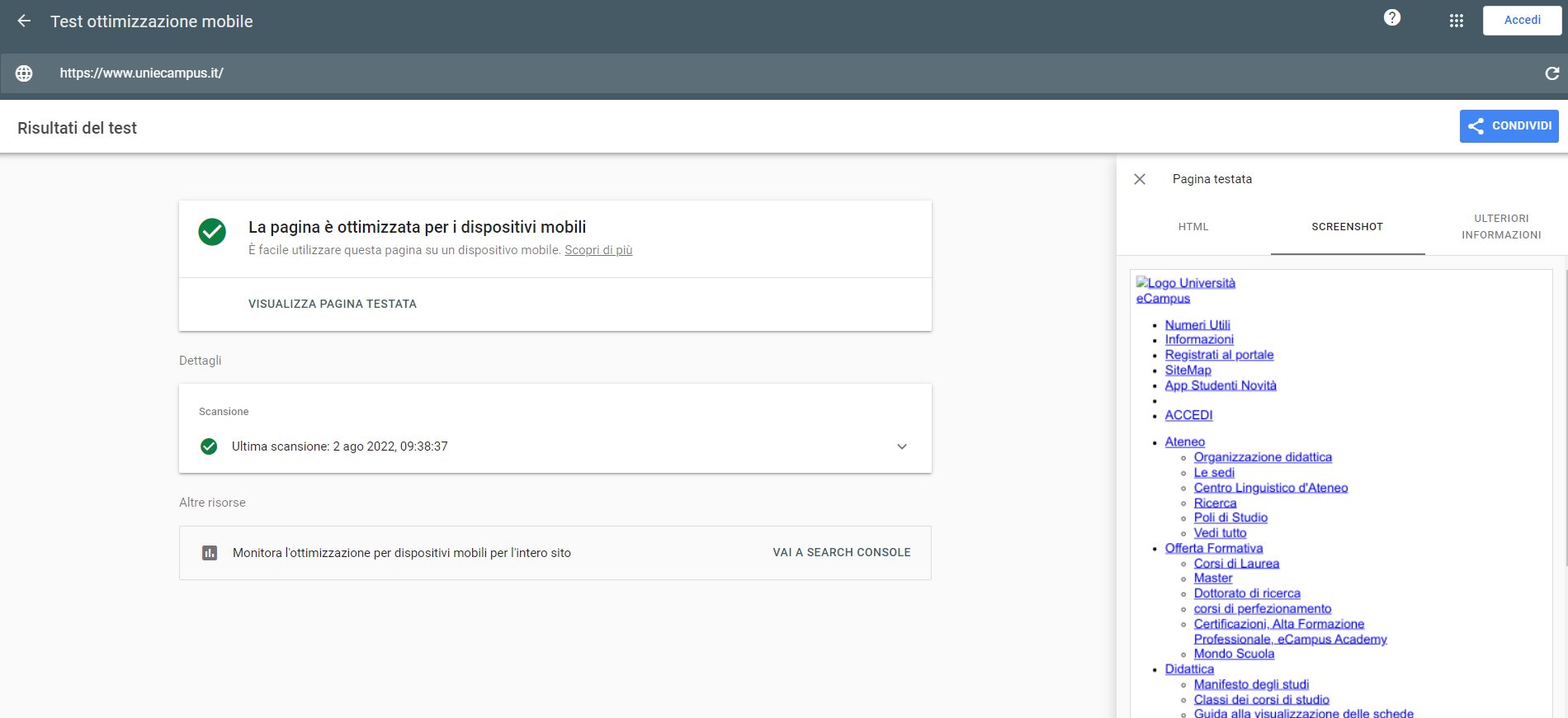Select the SCREENSHOT tab
Screen dimensions: 1568x718
click(1347, 227)
